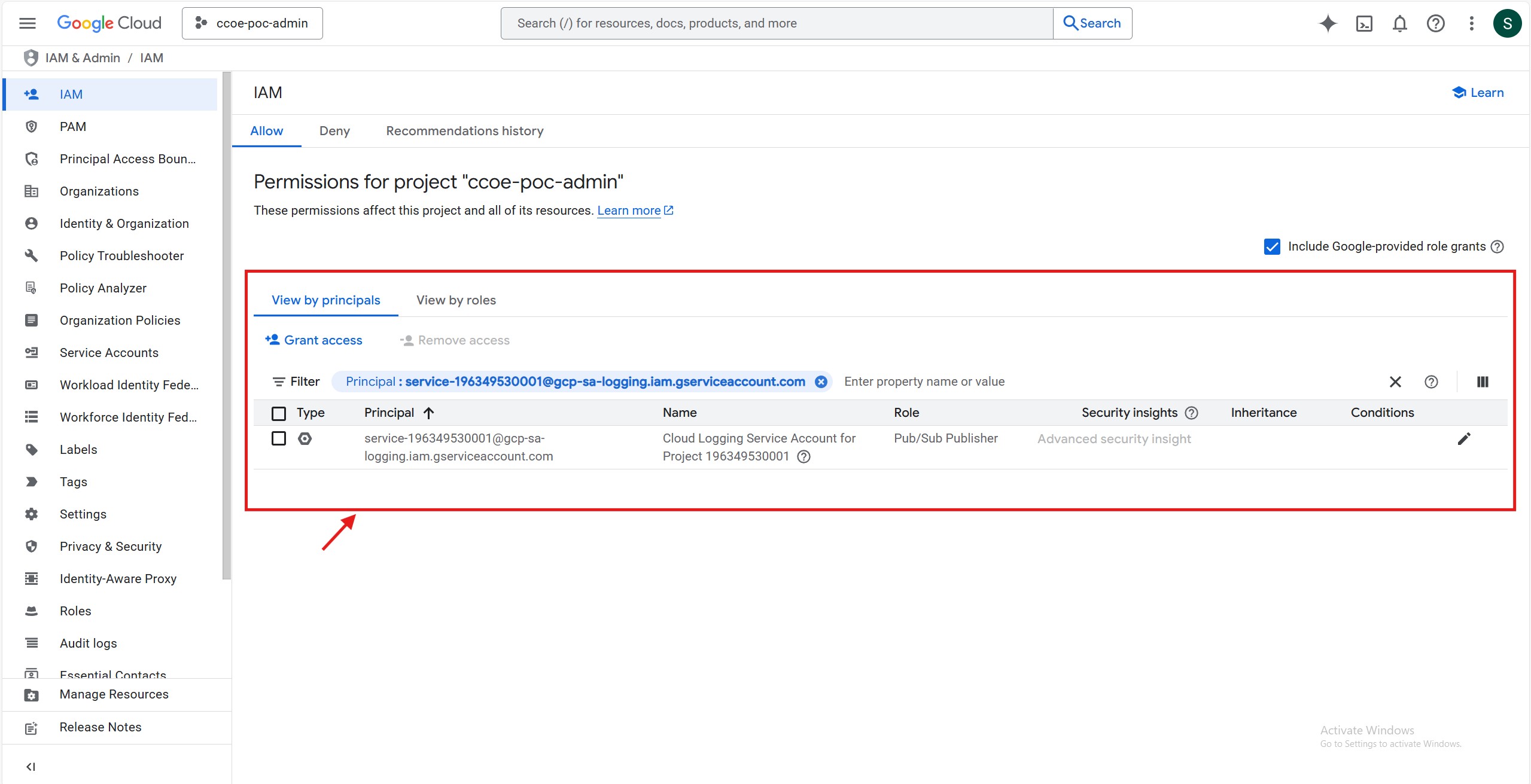The height and width of the screenshot is (784, 1531).
Task: Sort by the Principal column arrow
Action: pos(428,413)
